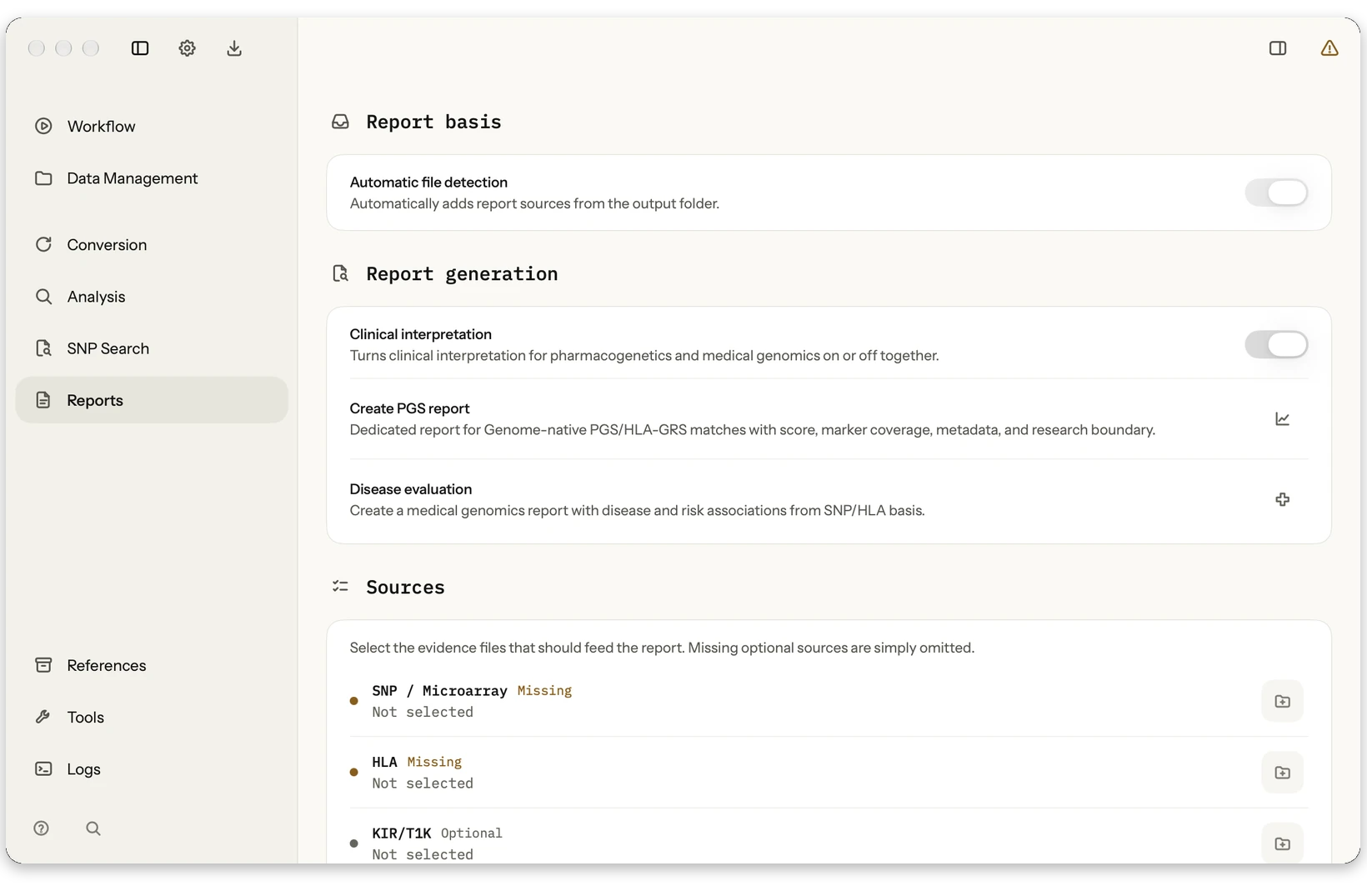Open Tools in the sidebar
The height and width of the screenshot is (896, 1367).
[x=152, y=717]
